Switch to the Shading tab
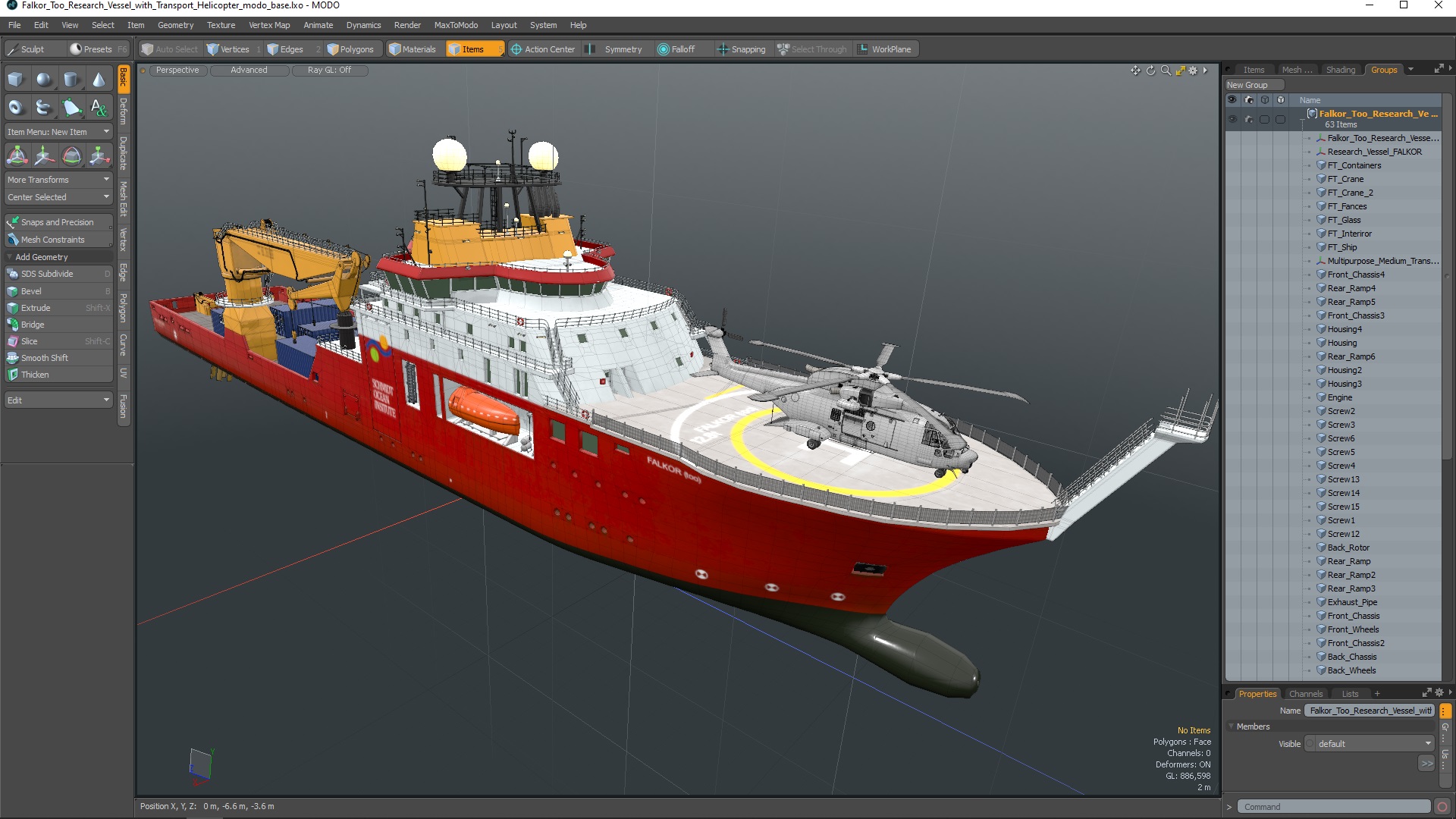Screen dimensions: 1456x819 [1340, 70]
